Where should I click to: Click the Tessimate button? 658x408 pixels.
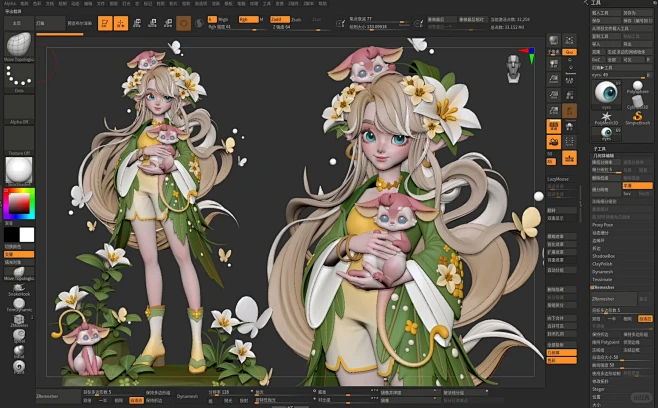[603, 279]
